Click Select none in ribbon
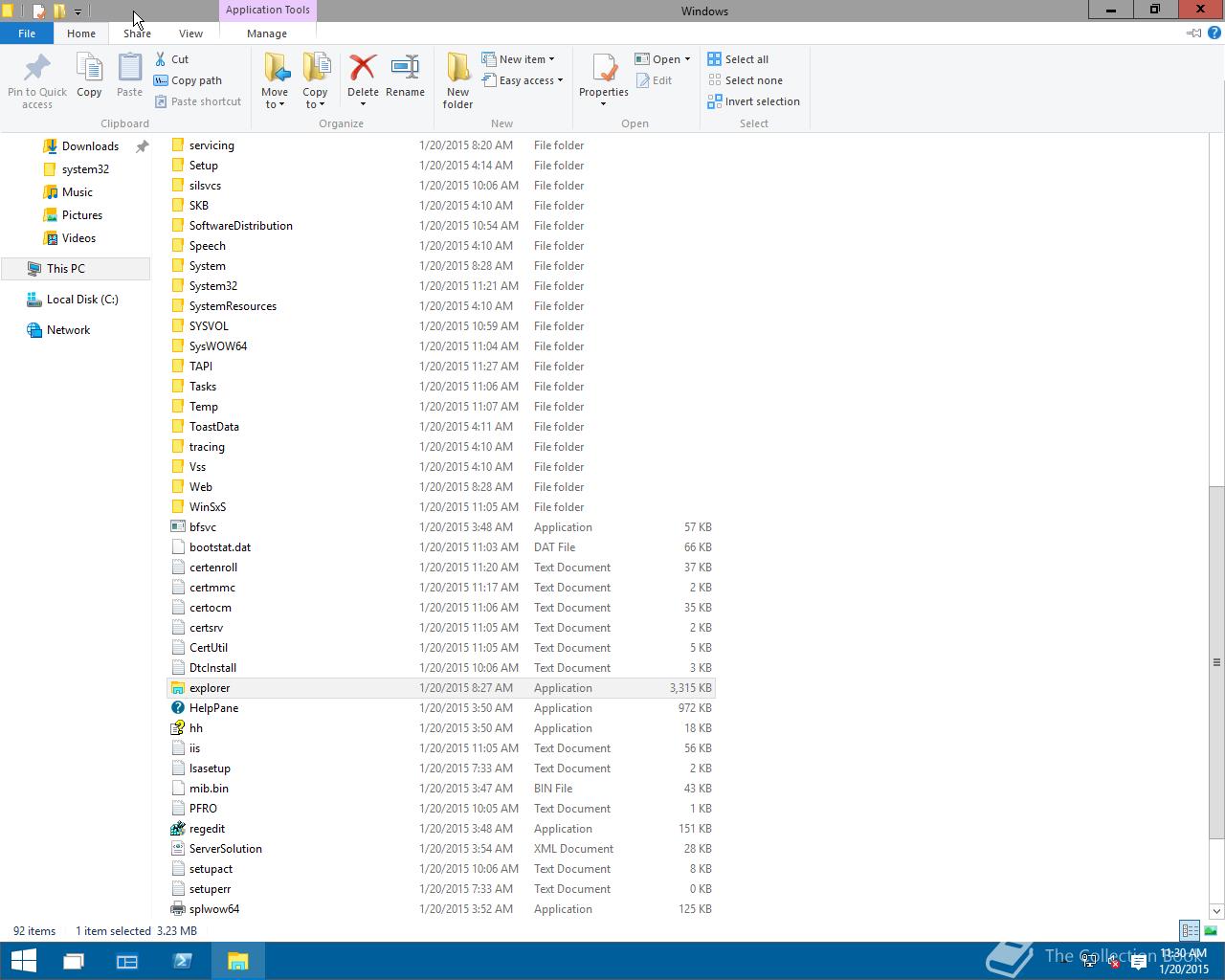1225x980 pixels. [745, 80]
